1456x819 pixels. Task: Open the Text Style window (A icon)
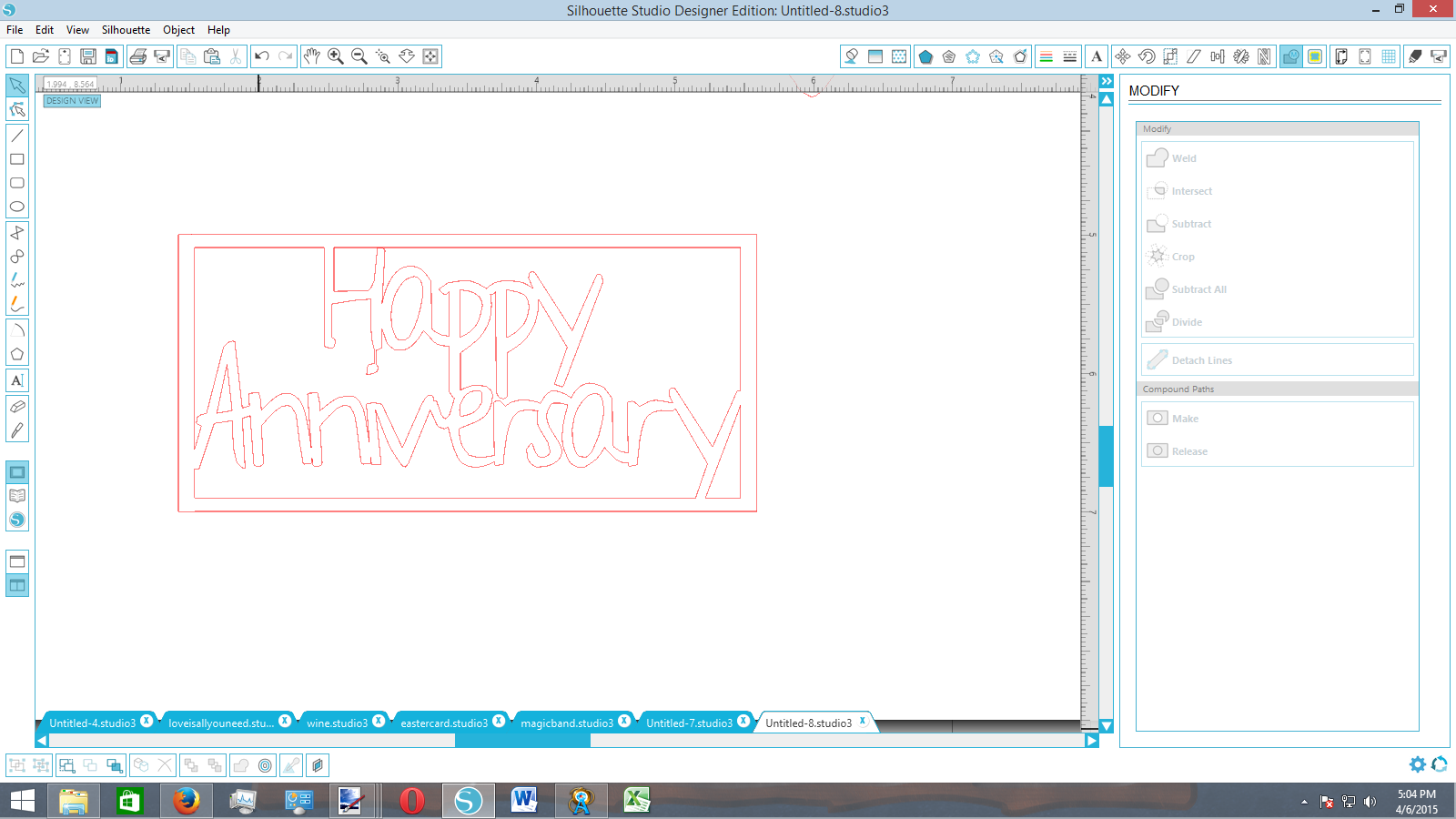pyautogui.click(x=1097, y=56)
